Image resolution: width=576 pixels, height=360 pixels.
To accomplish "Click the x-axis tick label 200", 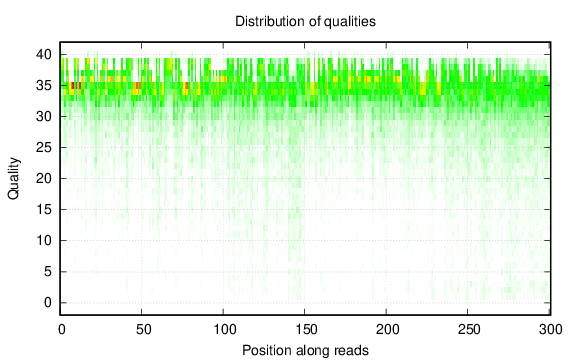I will 388,329.
